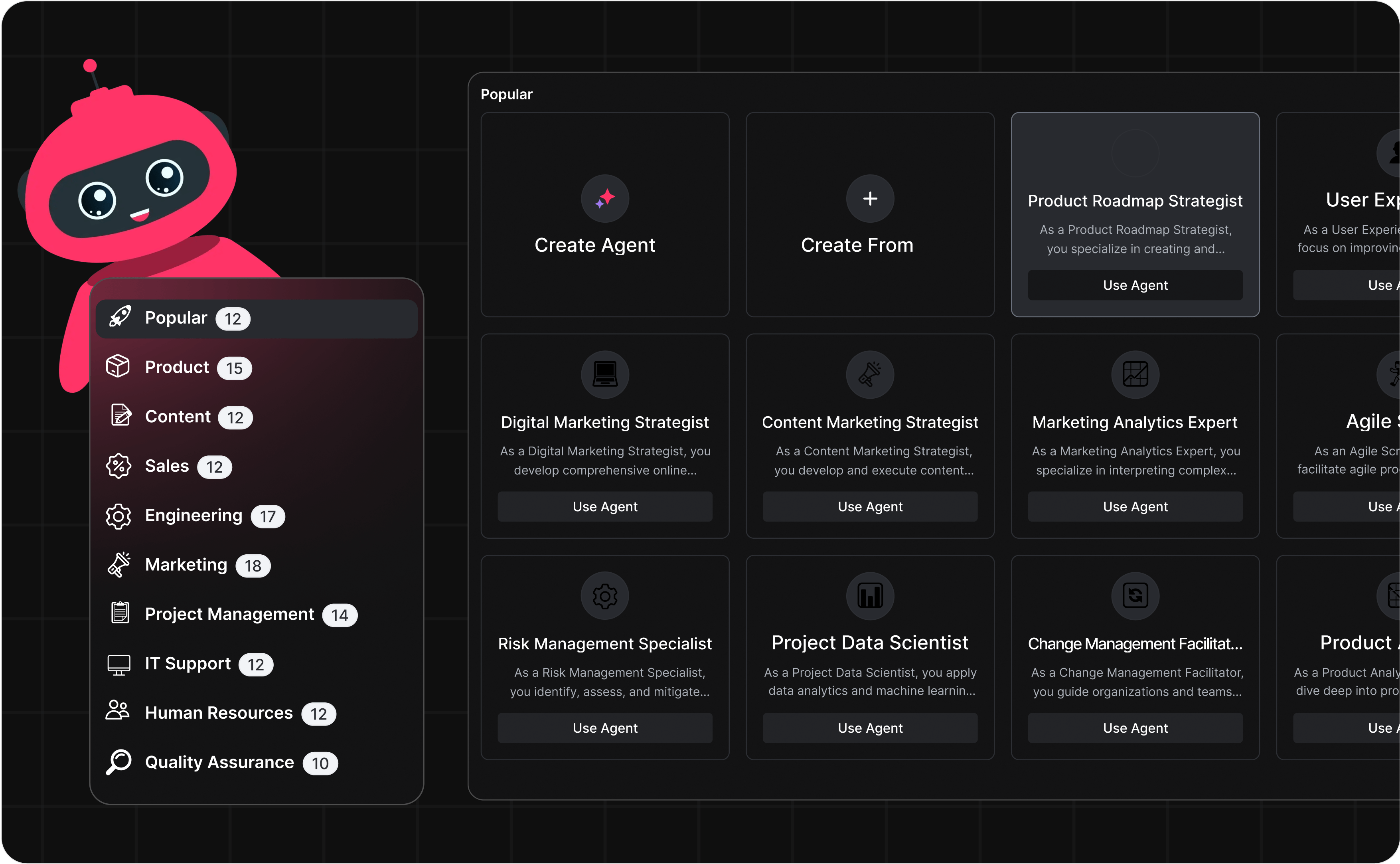Click the refresh icon on Change Management Facilitator
Viewport: 1400px width, 864px height.
click(x=1135, y=596)
